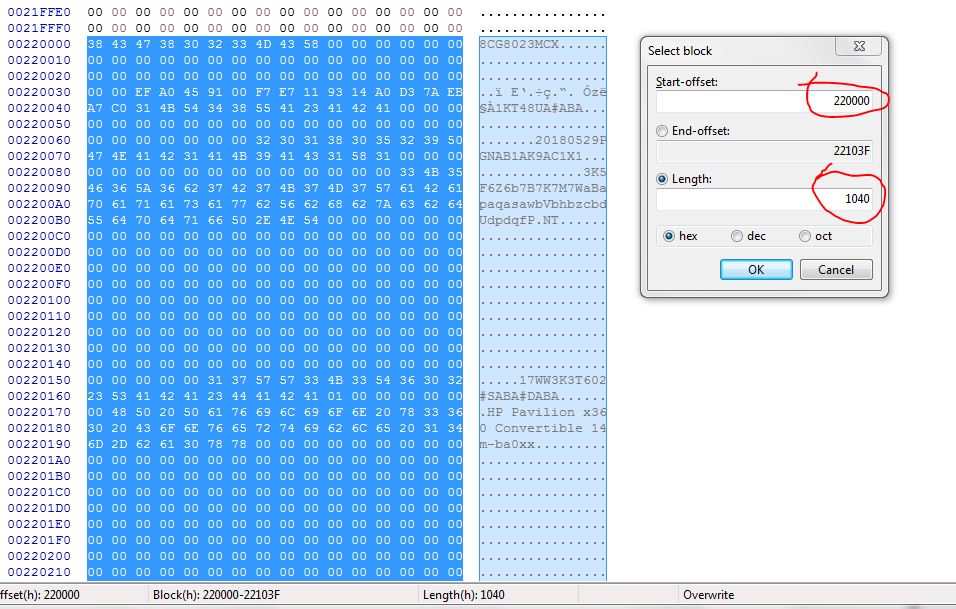The height and width of the screenshot is (609, 956).
Task: Click status bar offset 220000
Action: [40, 595]
